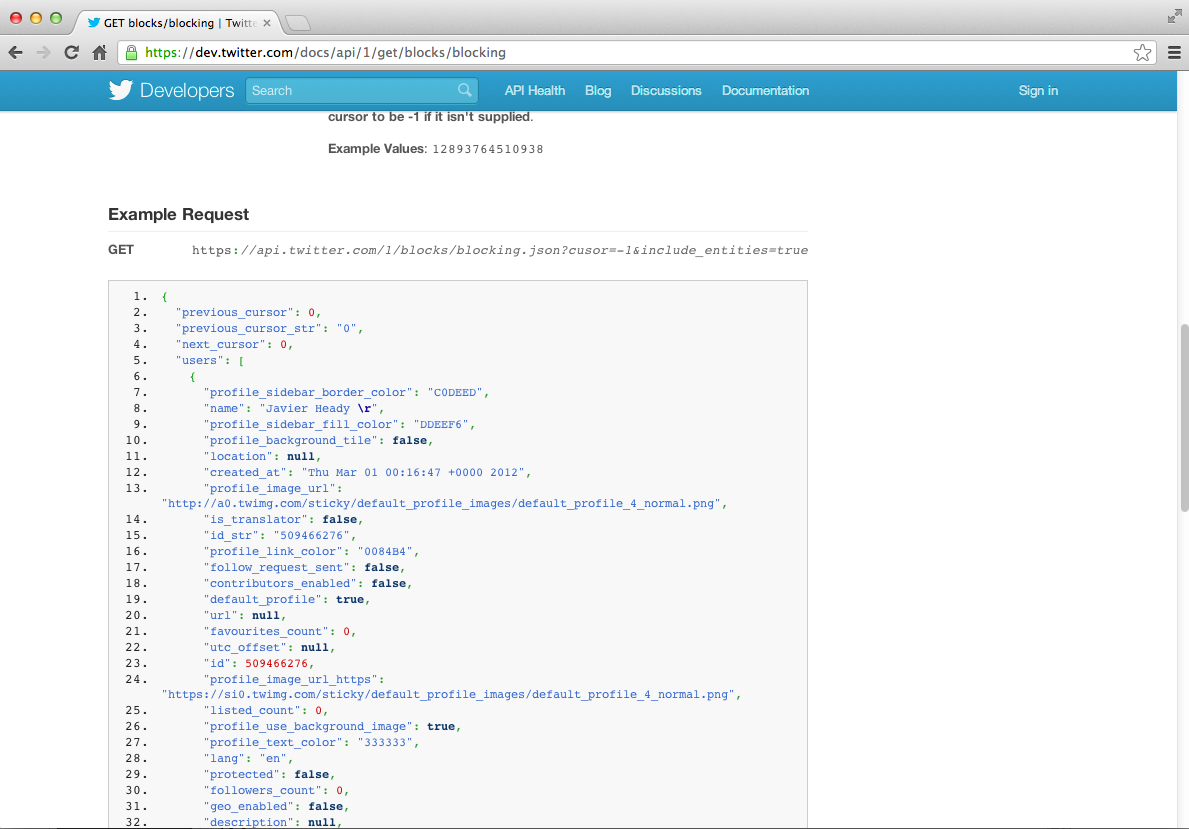Click the Twitter bird logo
This screenshot has width=1189, height=829.
tap(121, 90)
